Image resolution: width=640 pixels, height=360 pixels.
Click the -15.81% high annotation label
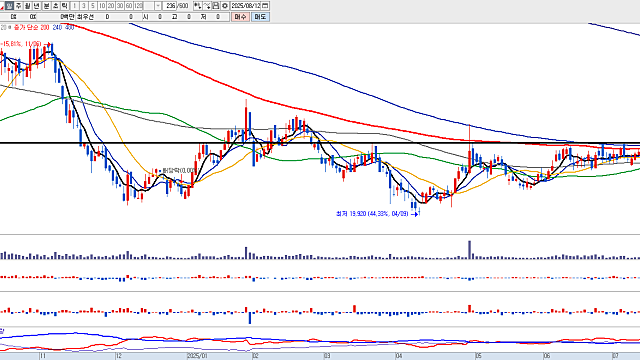click(21, 44)
